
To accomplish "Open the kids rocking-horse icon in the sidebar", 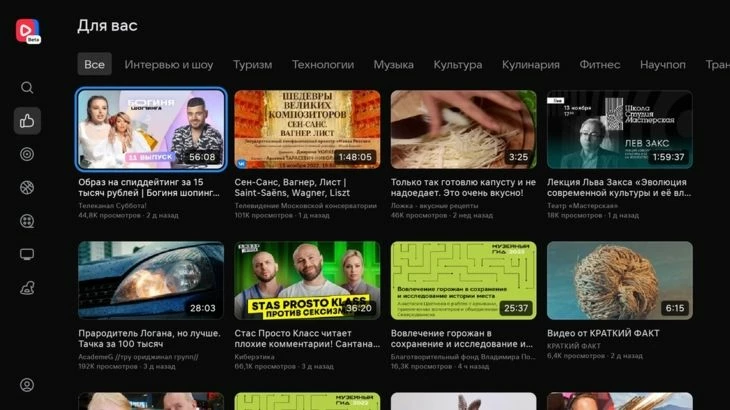I will [x=27, y=288].
